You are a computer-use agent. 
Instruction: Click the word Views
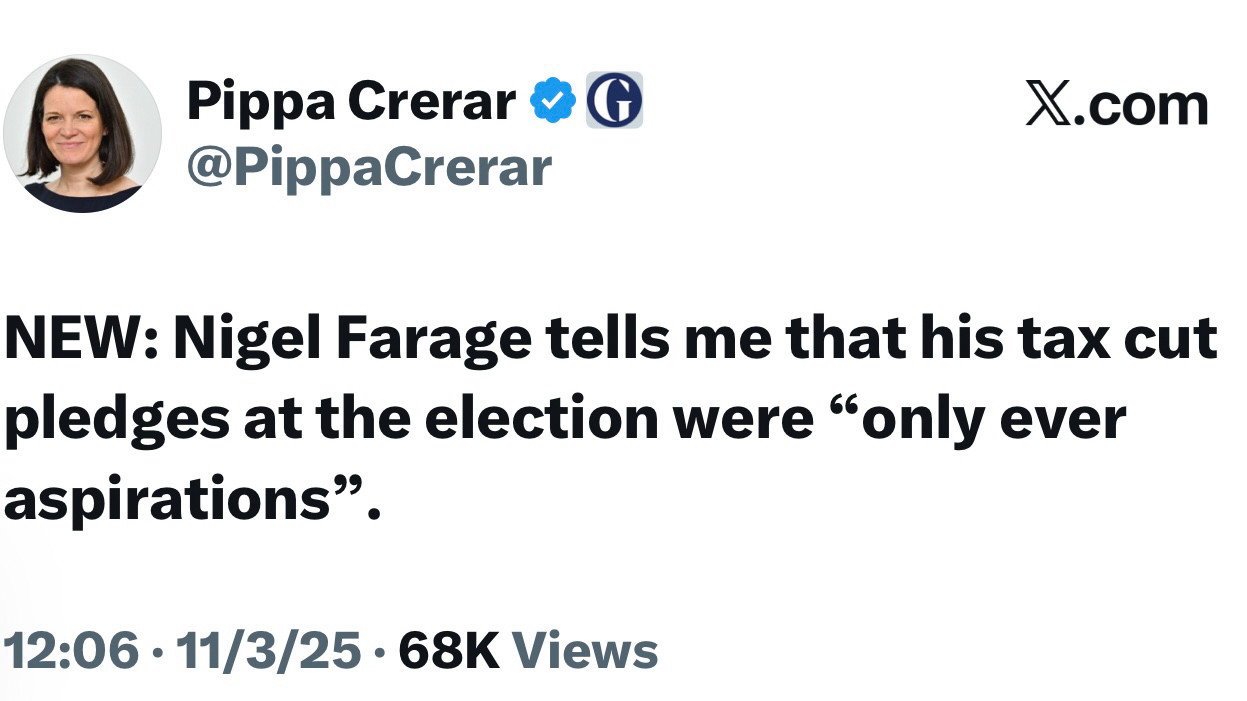pos(585,650)
